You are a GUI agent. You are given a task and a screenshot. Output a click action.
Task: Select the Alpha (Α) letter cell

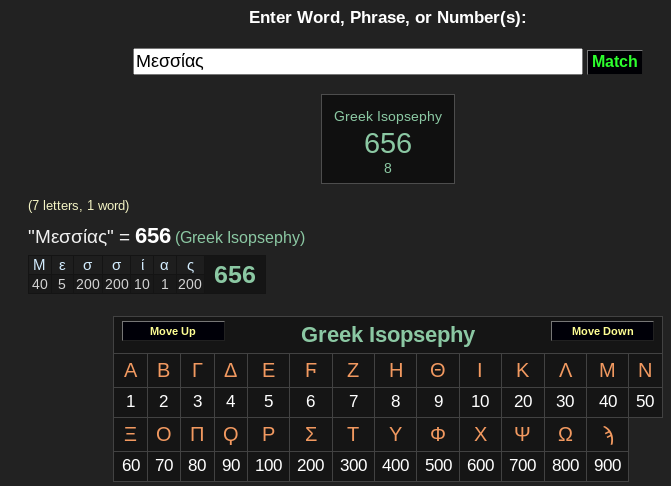click(130, 371)
